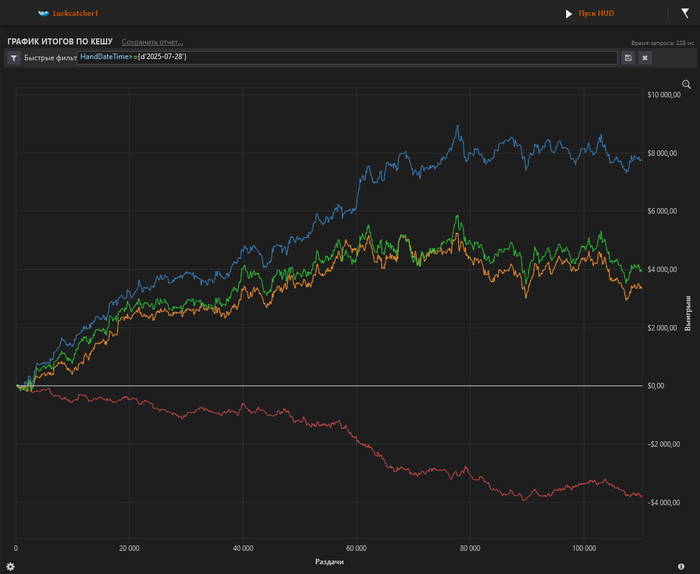The image size is (700, 574).
Task: Select the Luckcatcher1 player name
Action: point(75,14)
